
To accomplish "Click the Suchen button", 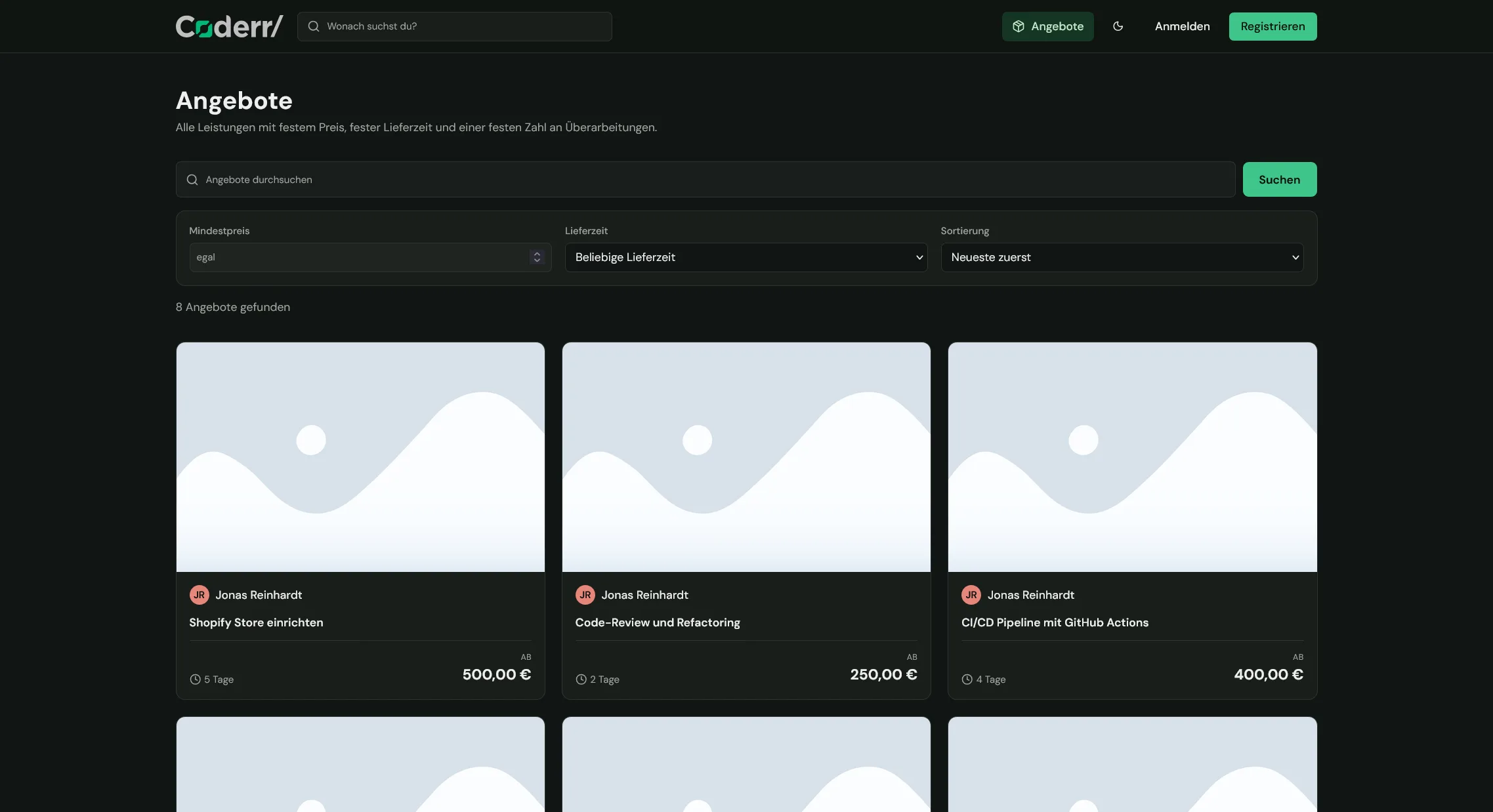I will [x=1279, y=180].
